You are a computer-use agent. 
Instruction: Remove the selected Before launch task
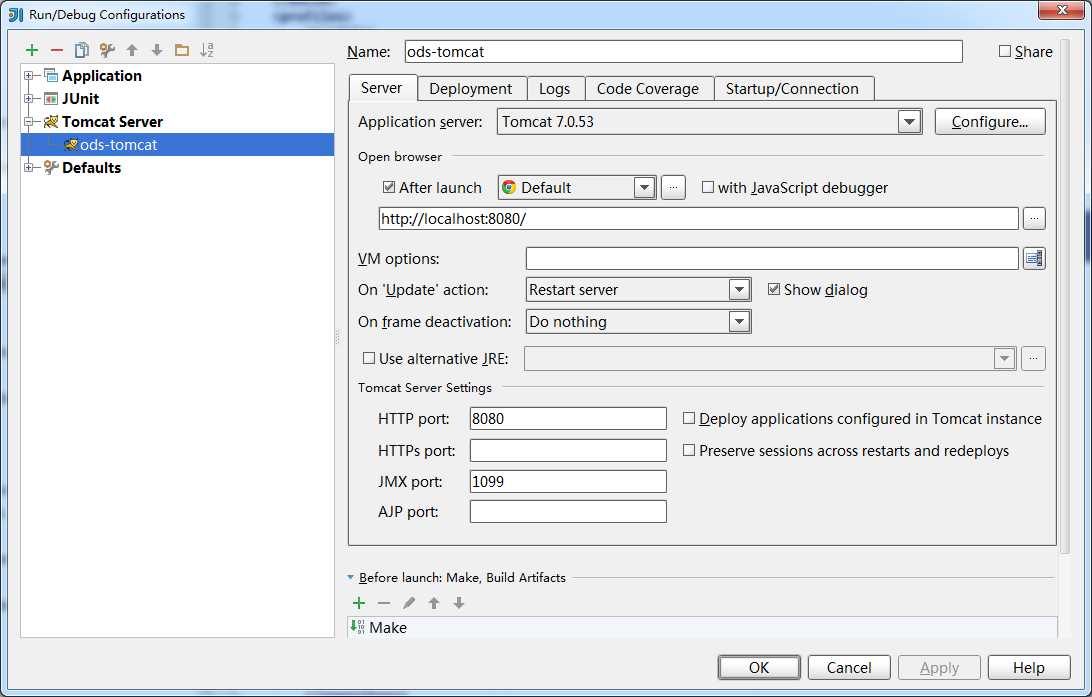click(x=384, y=603)
